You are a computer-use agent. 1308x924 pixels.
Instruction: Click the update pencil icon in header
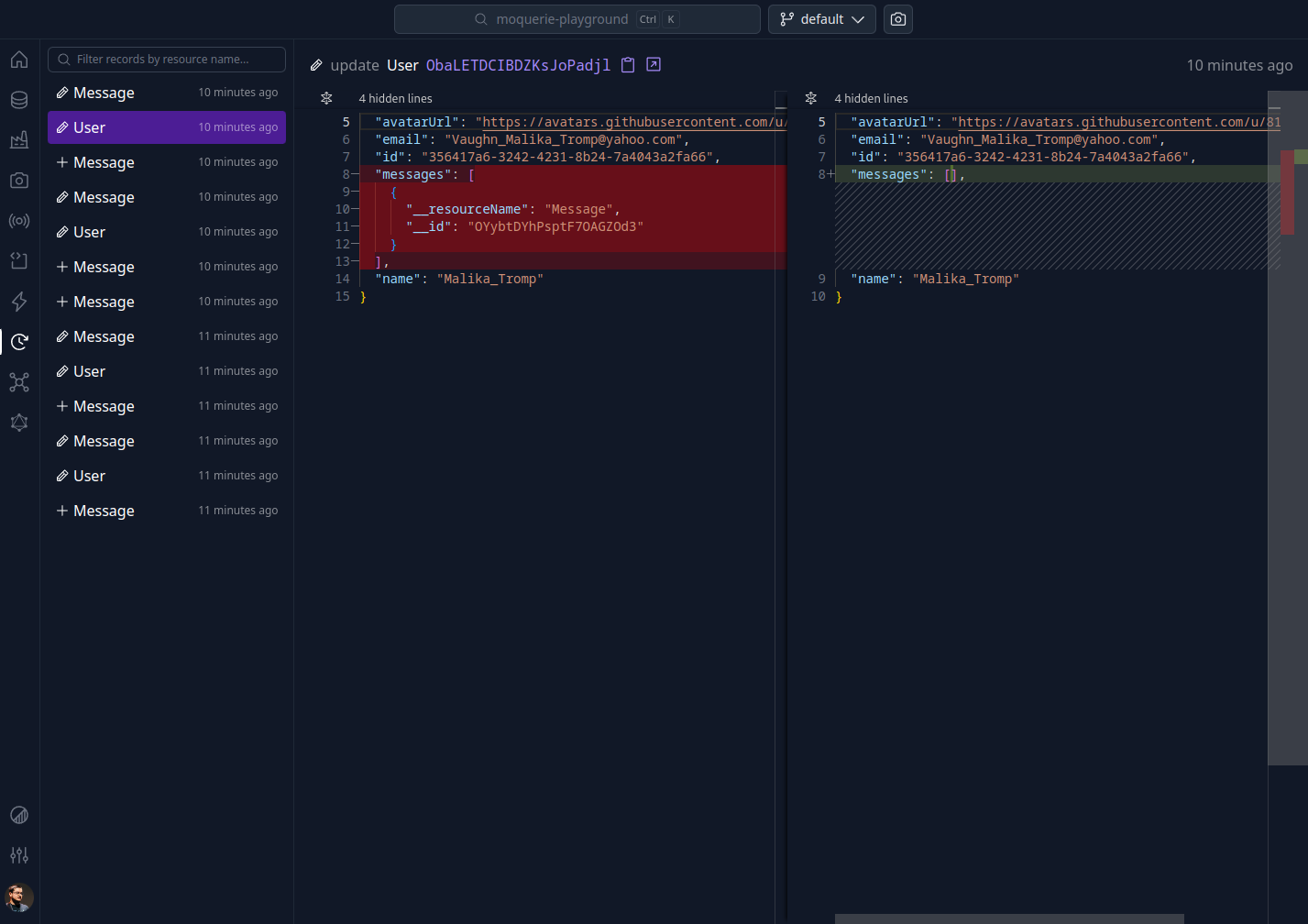coord(316,65)
